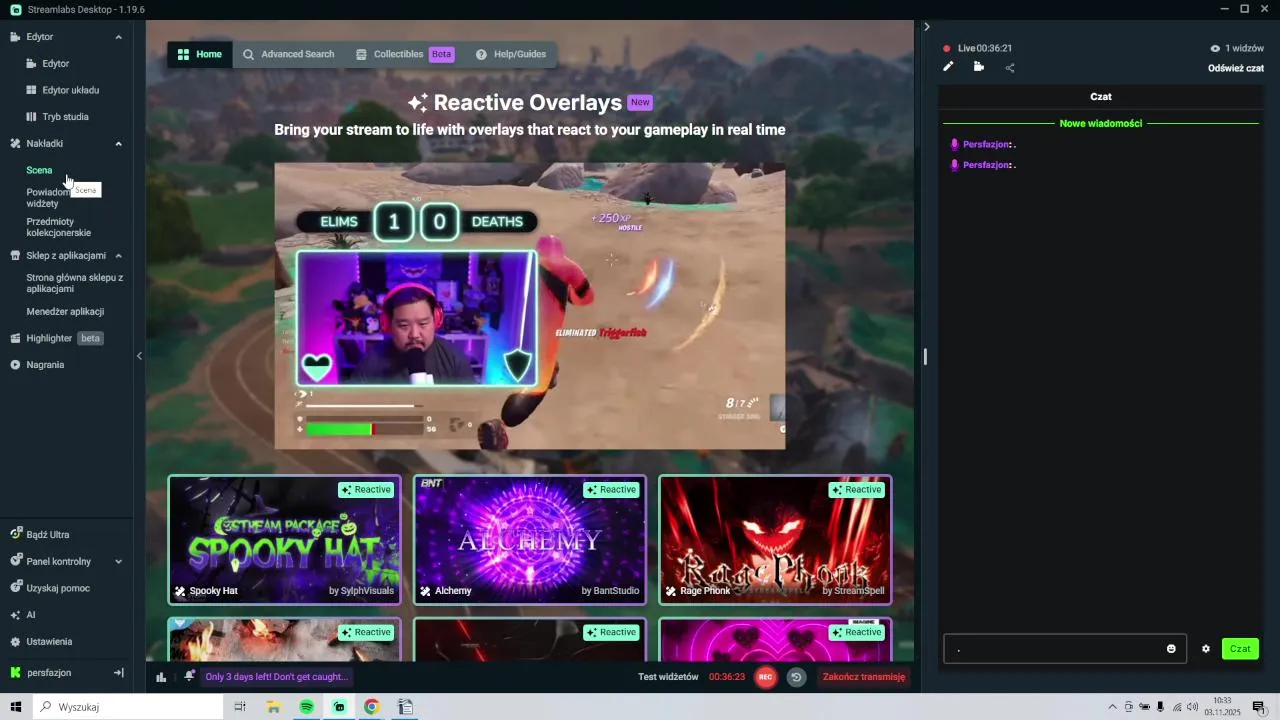The width and height of the screenshot is (1280, 720).
Task: Open Strona główna sklepu z aplikacjami
Action: (x=75, y=283)
